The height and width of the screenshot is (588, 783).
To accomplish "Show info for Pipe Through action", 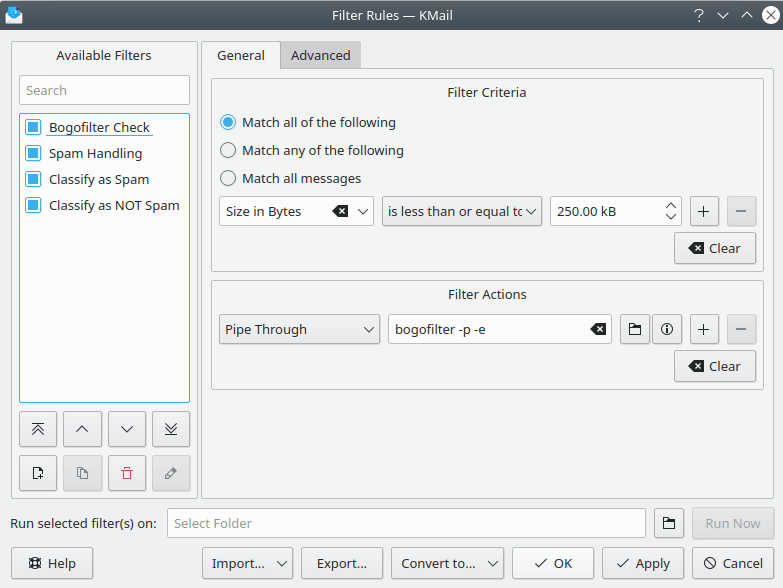I will [667, 329].
